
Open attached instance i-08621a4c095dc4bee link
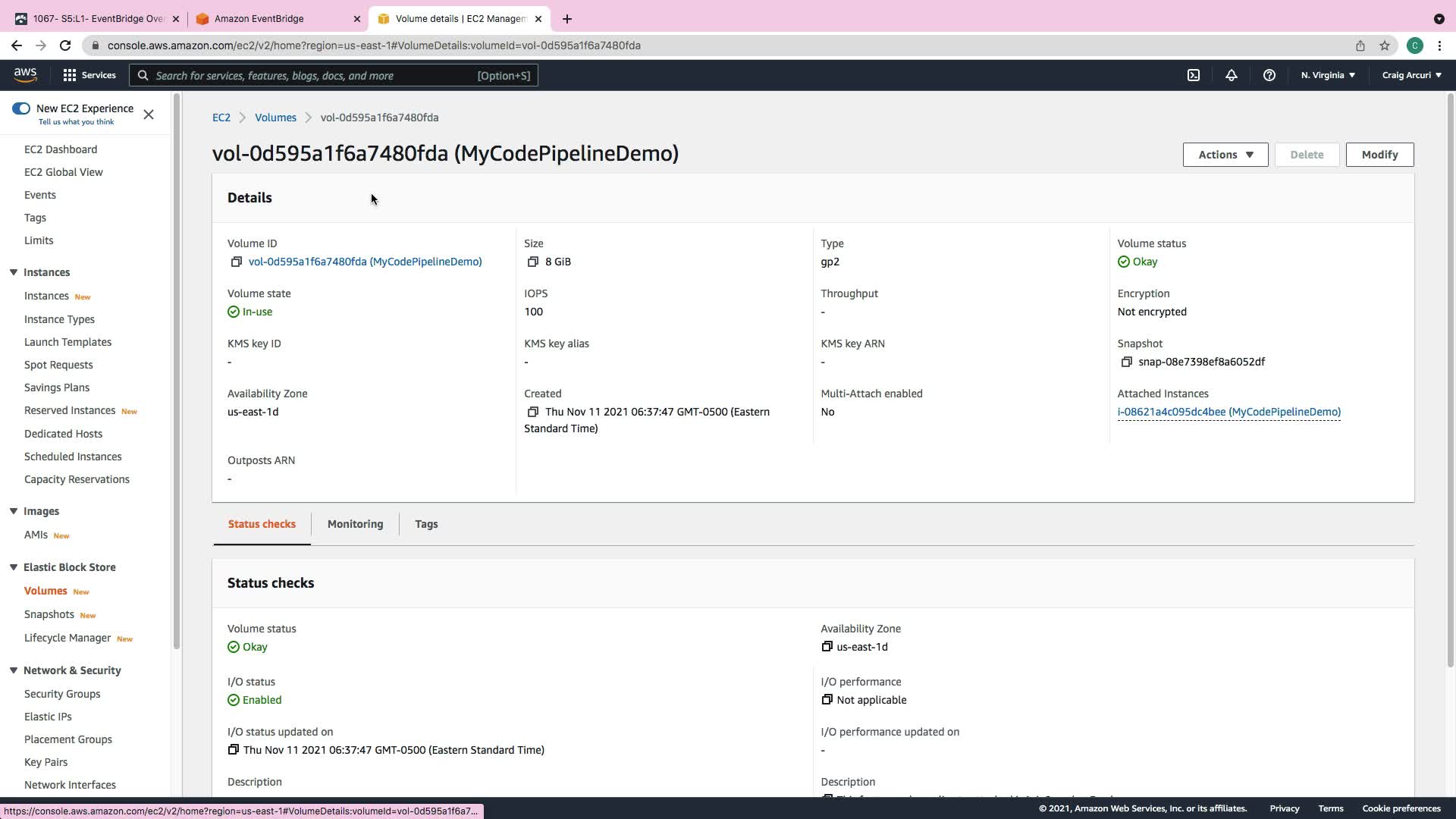click(x=1228, y=412)
